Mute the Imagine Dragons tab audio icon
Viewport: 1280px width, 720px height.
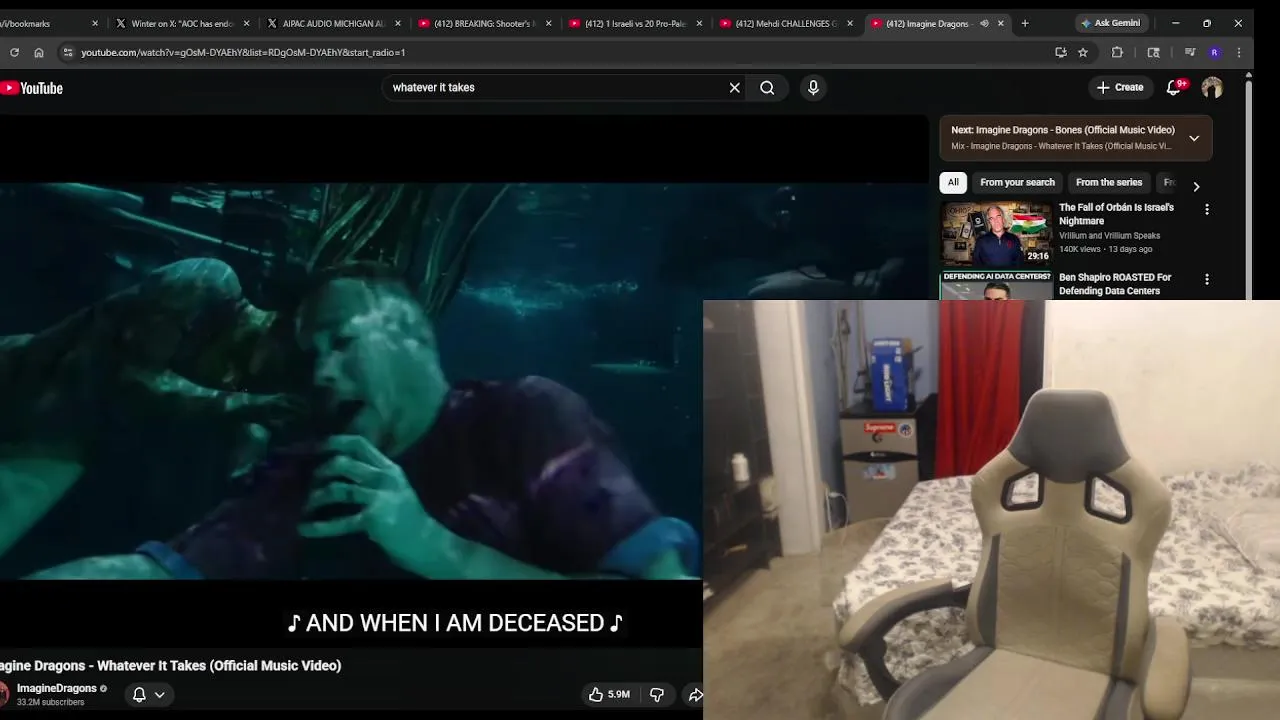(984, 23)
